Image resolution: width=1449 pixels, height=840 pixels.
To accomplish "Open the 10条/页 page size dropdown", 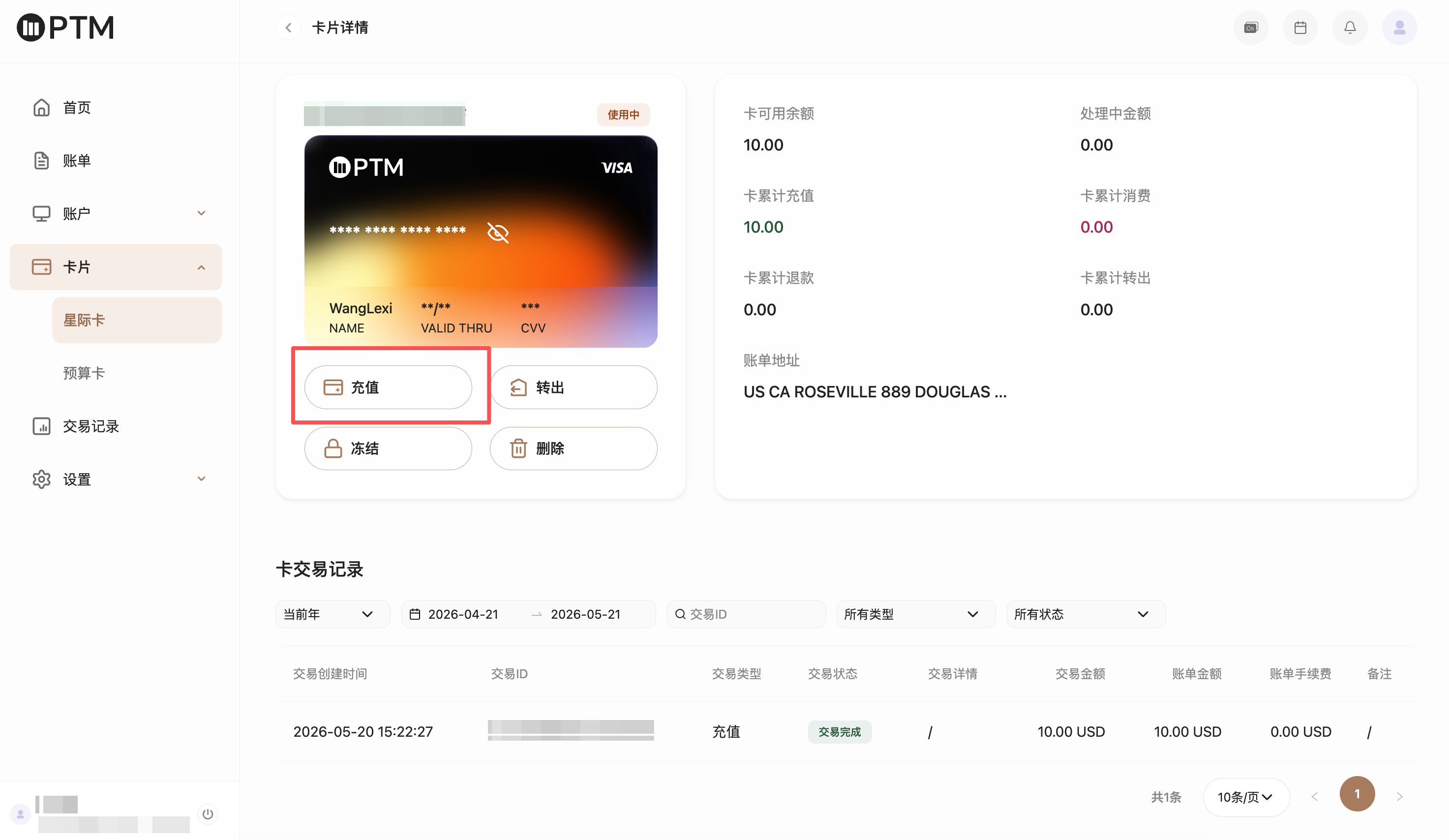I will coord(1245,796).
